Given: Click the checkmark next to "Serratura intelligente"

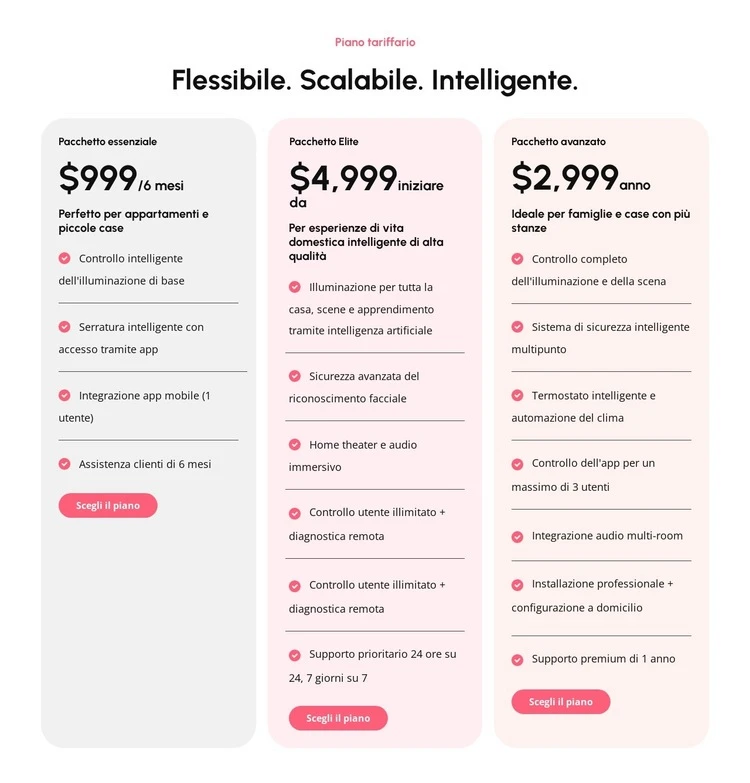Looking at the screenshot, I should tap(65, 327).
